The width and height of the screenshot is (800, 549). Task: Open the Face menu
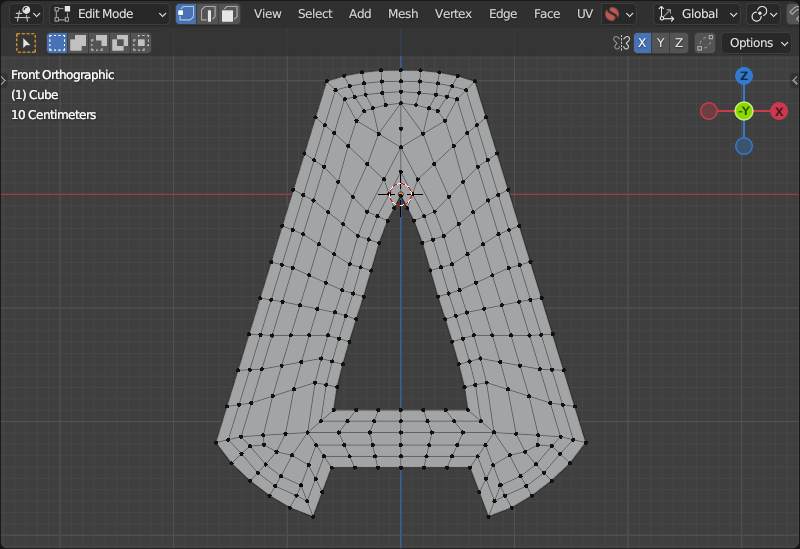(x=546, y=14)
